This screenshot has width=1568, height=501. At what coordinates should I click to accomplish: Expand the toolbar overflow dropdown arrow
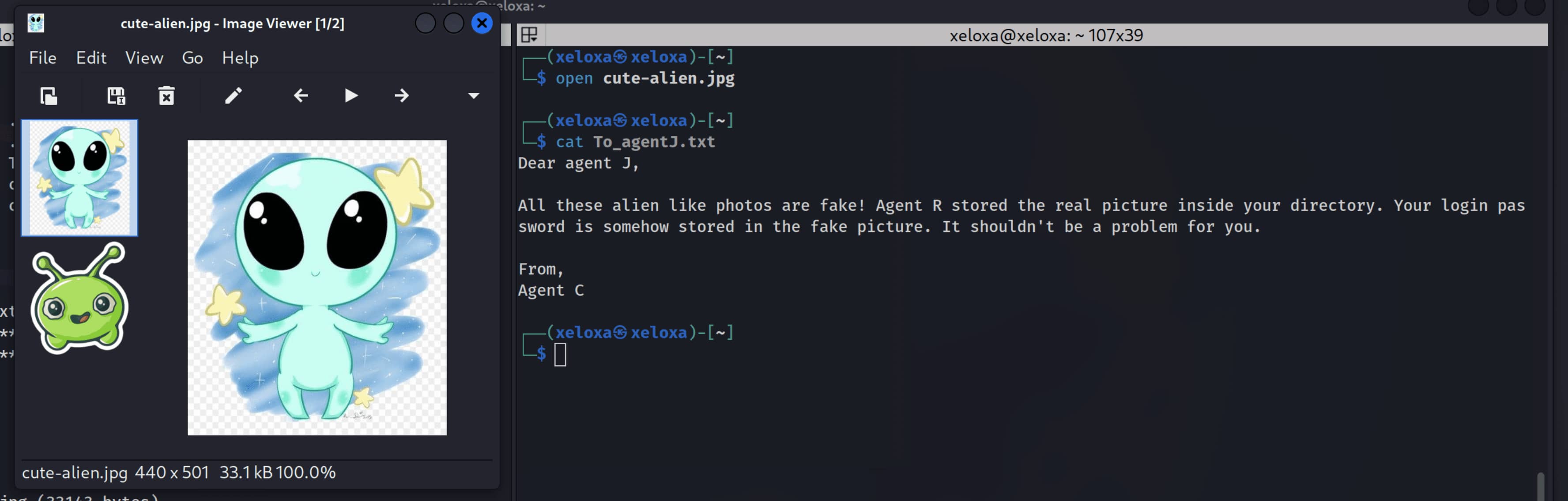click(x=474, y=96)
